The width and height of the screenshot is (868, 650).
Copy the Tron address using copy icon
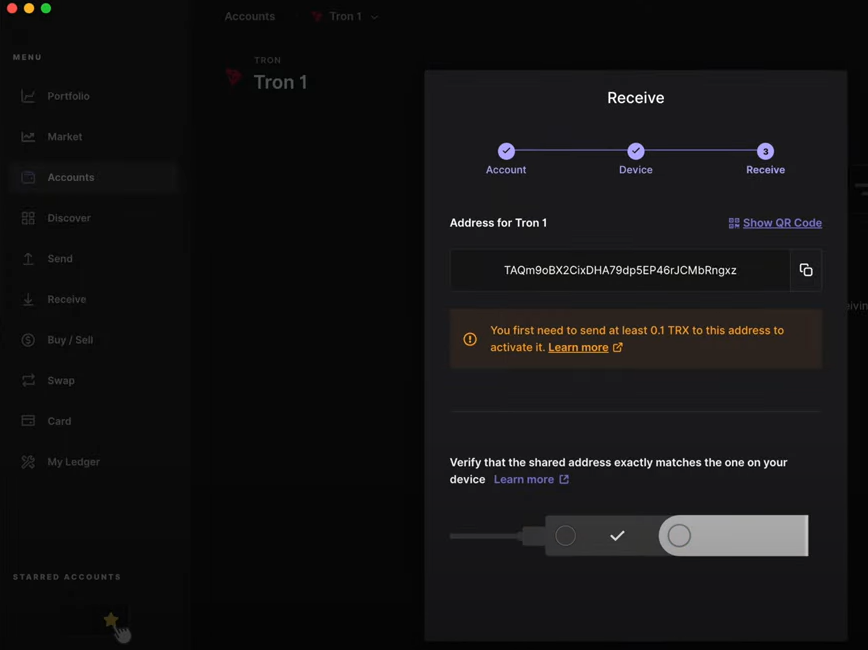tap(805, 270)
